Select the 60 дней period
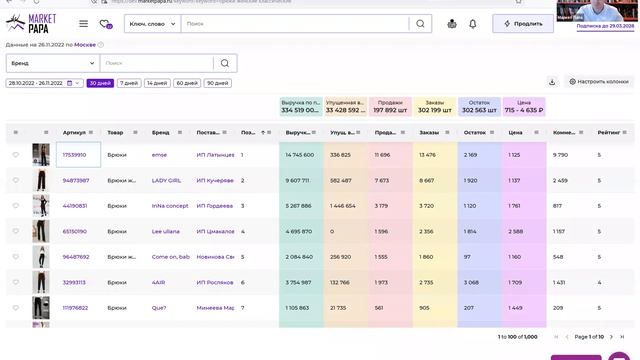 click(x=187, y=83)
